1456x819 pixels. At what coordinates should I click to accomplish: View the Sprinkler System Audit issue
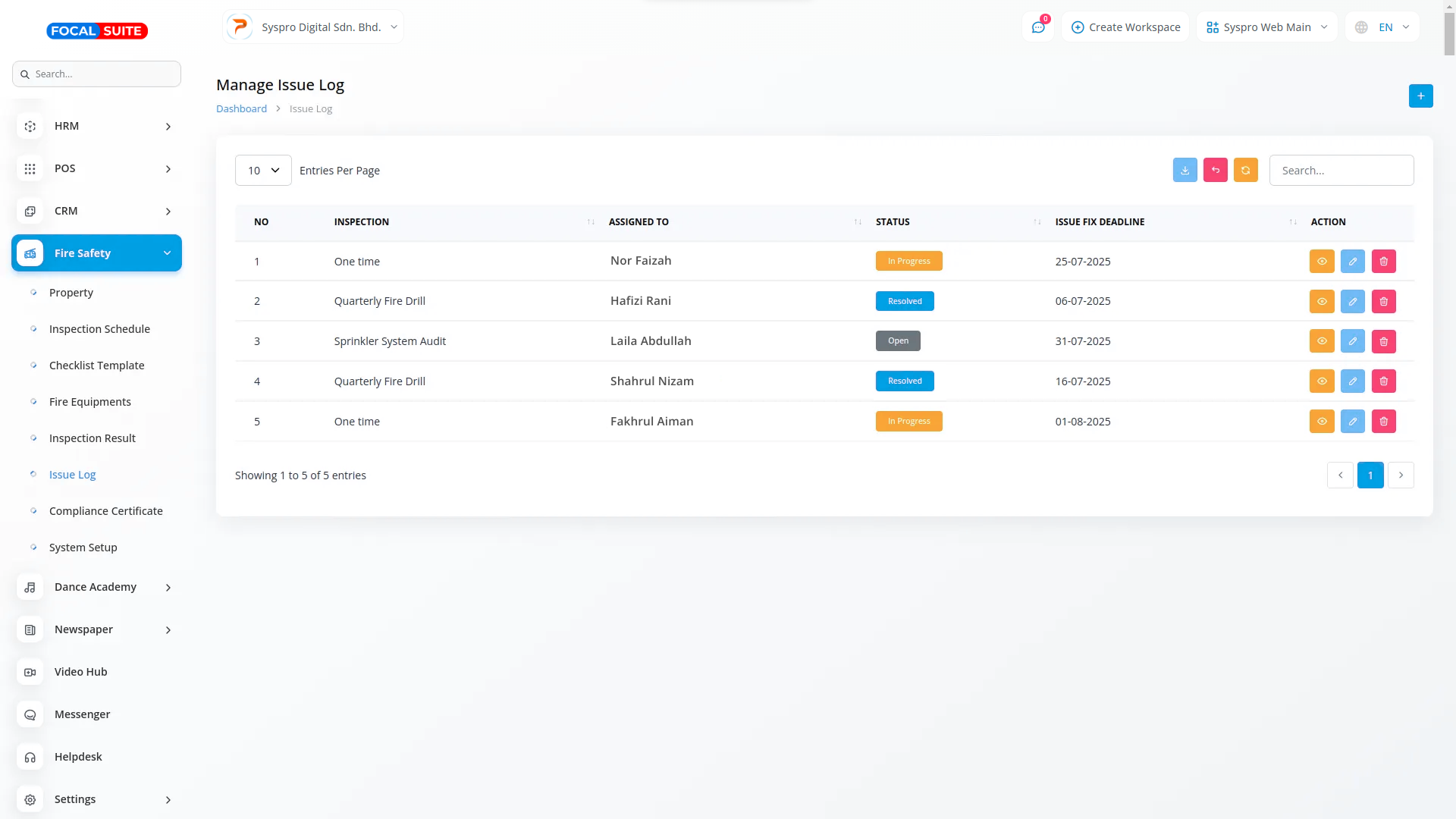[x=1321, y=342]
